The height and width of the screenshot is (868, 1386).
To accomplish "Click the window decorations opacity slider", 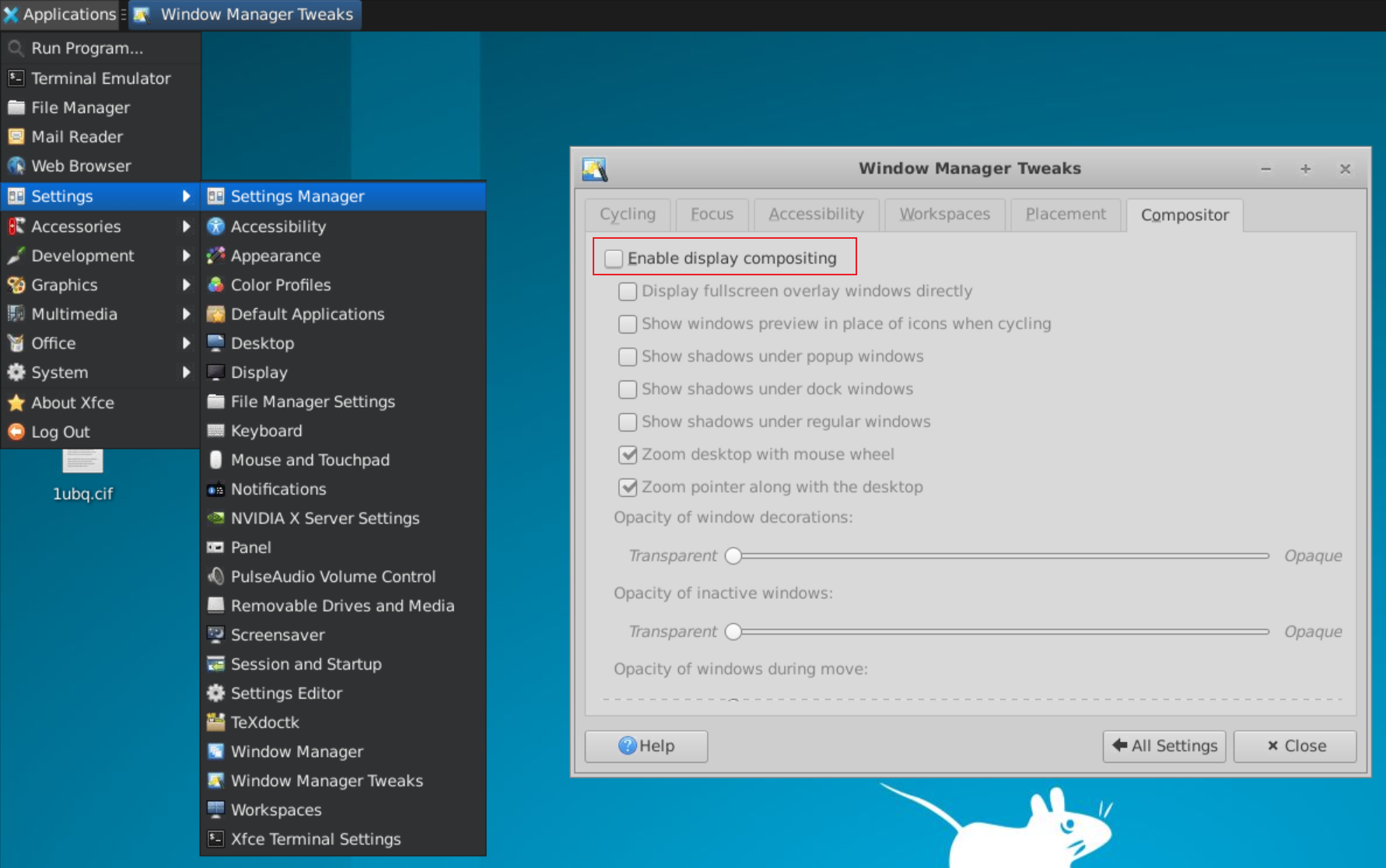I will [999, 556].
